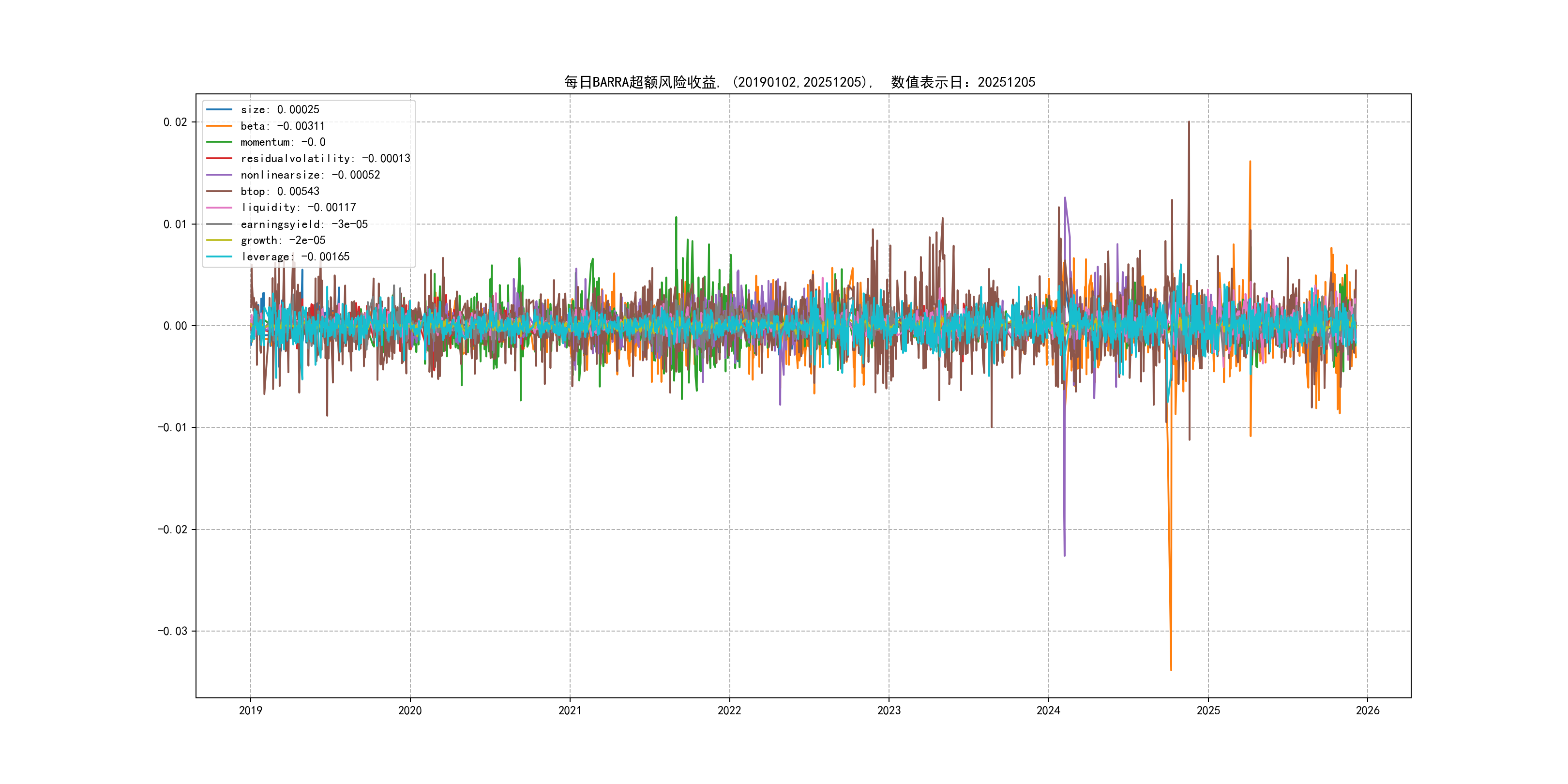The height and width of the screenshot is (784, 1568).
Task: Click the green momentum legend line
Action: pos(219,142)
